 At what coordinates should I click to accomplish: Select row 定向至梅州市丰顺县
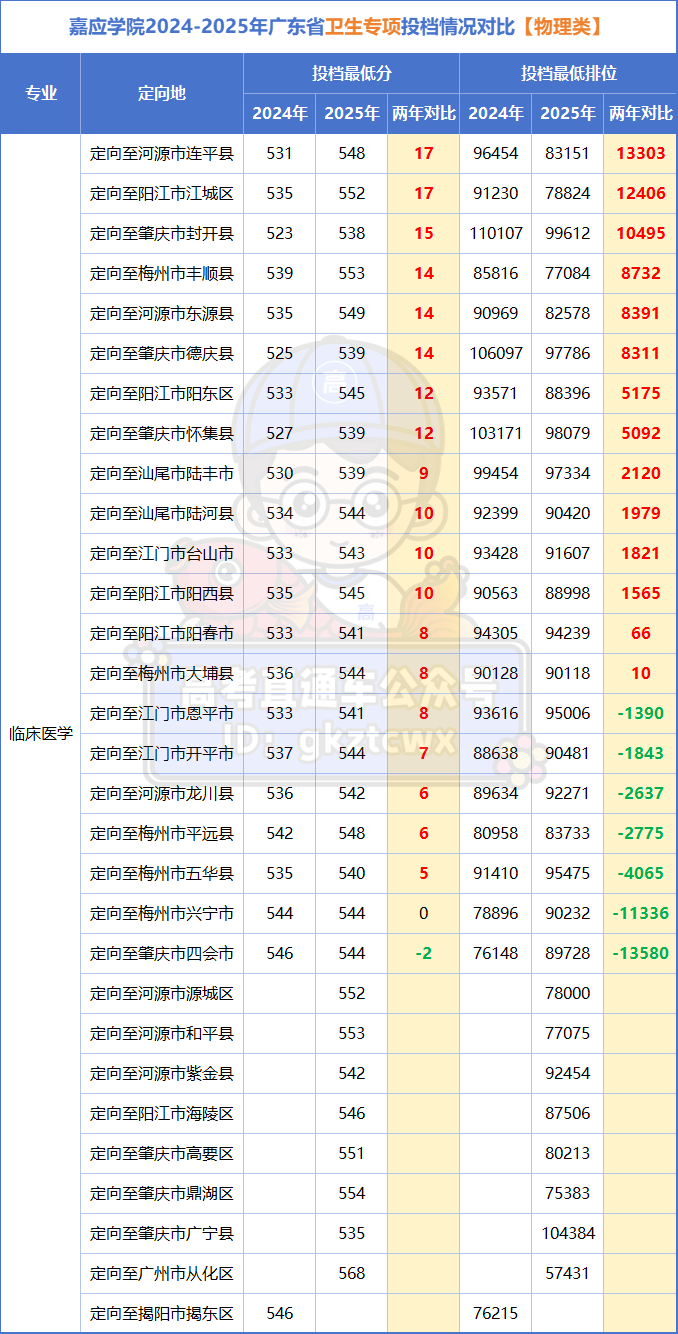click(379, 274)
